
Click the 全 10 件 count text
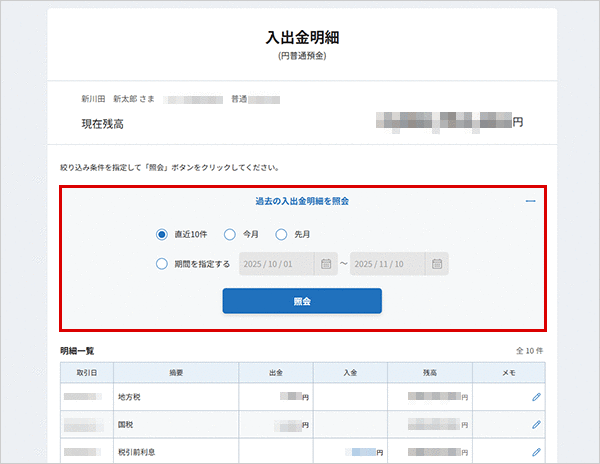(x=530, y=350)
